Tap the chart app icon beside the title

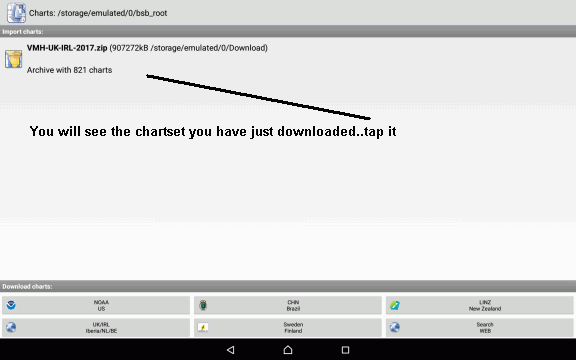pyautogui.click(x=16, y=13)
